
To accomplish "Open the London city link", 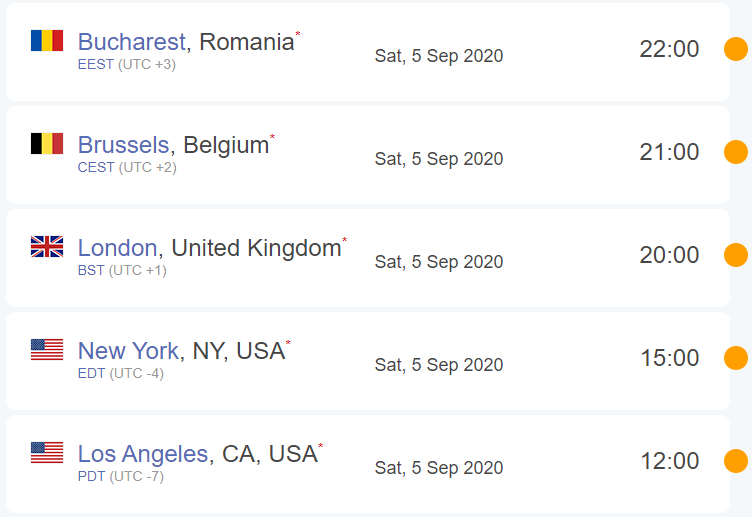I will pos(117,248).
